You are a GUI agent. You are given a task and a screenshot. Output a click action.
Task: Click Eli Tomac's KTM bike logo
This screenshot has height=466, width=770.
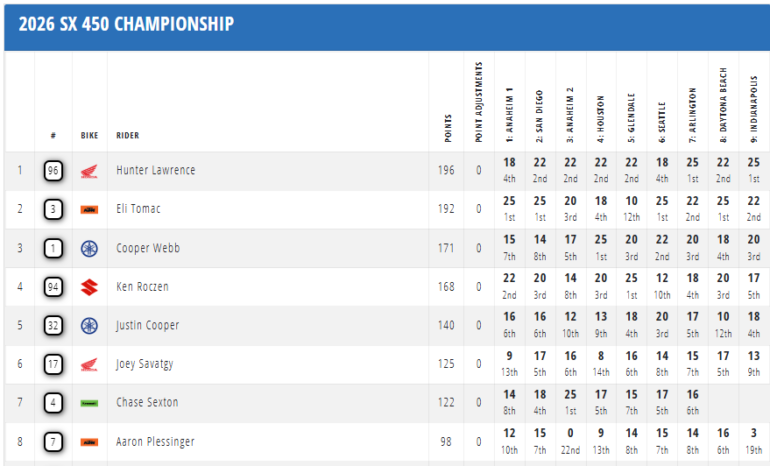click(89, 210)
